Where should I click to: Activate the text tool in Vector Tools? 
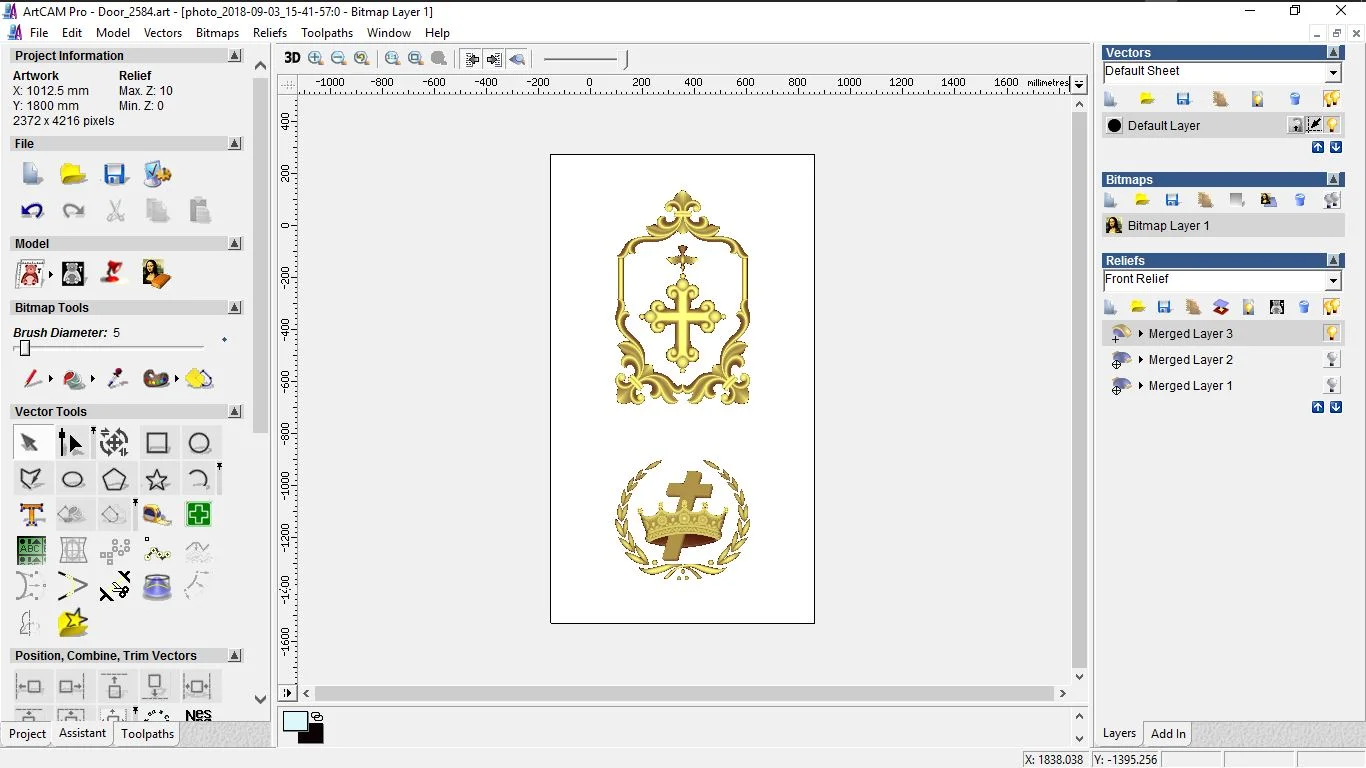pos(31,515)
